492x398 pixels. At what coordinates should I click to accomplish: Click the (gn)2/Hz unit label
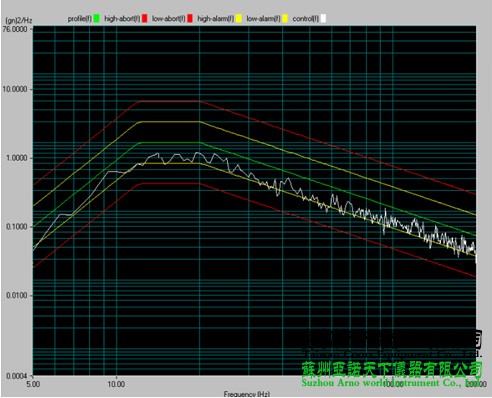pyautogui.click(x=19, y=21)
